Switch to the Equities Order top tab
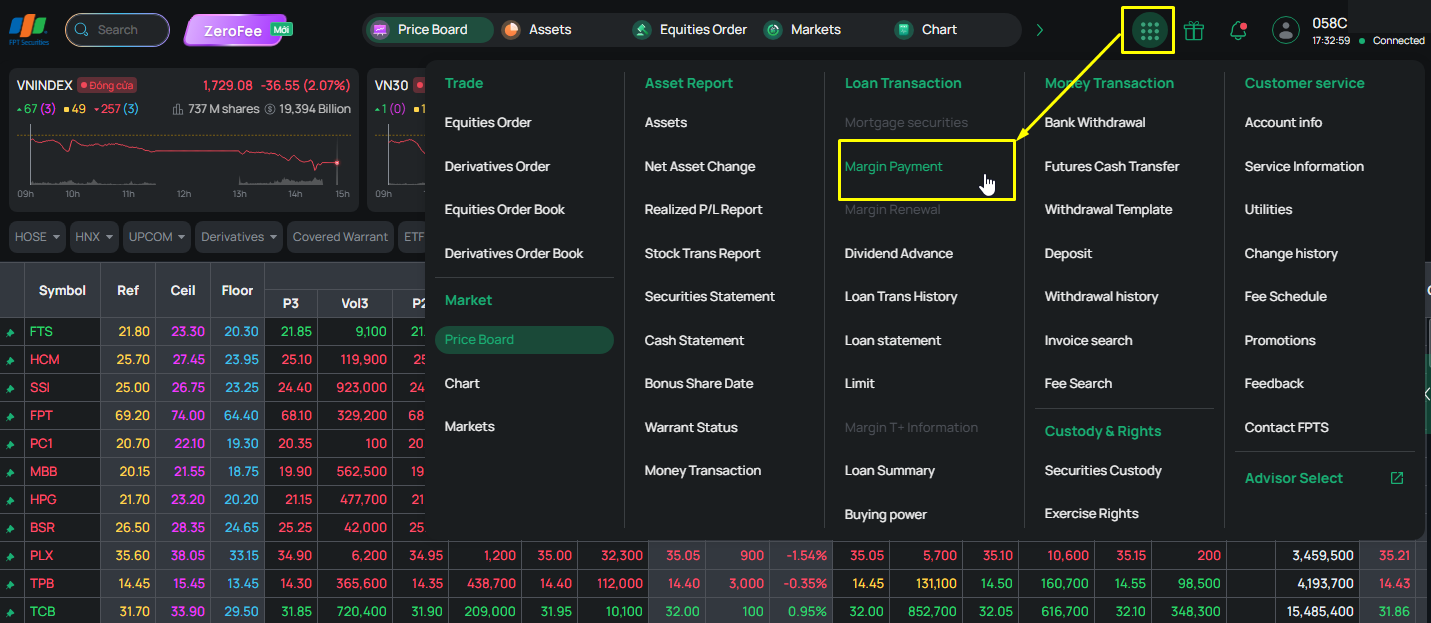 690,30
